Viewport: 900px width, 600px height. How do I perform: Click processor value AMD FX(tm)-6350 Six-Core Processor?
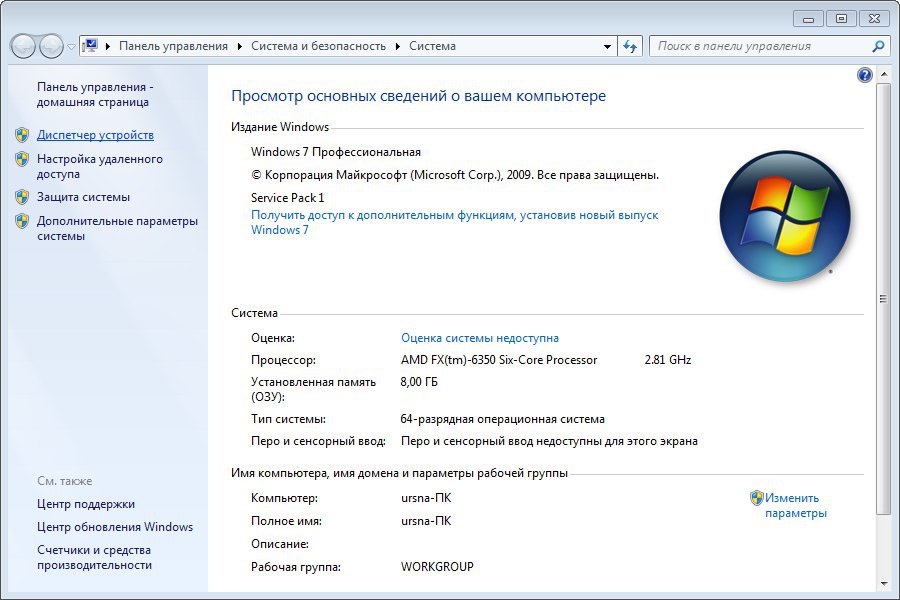coord(499,360)
